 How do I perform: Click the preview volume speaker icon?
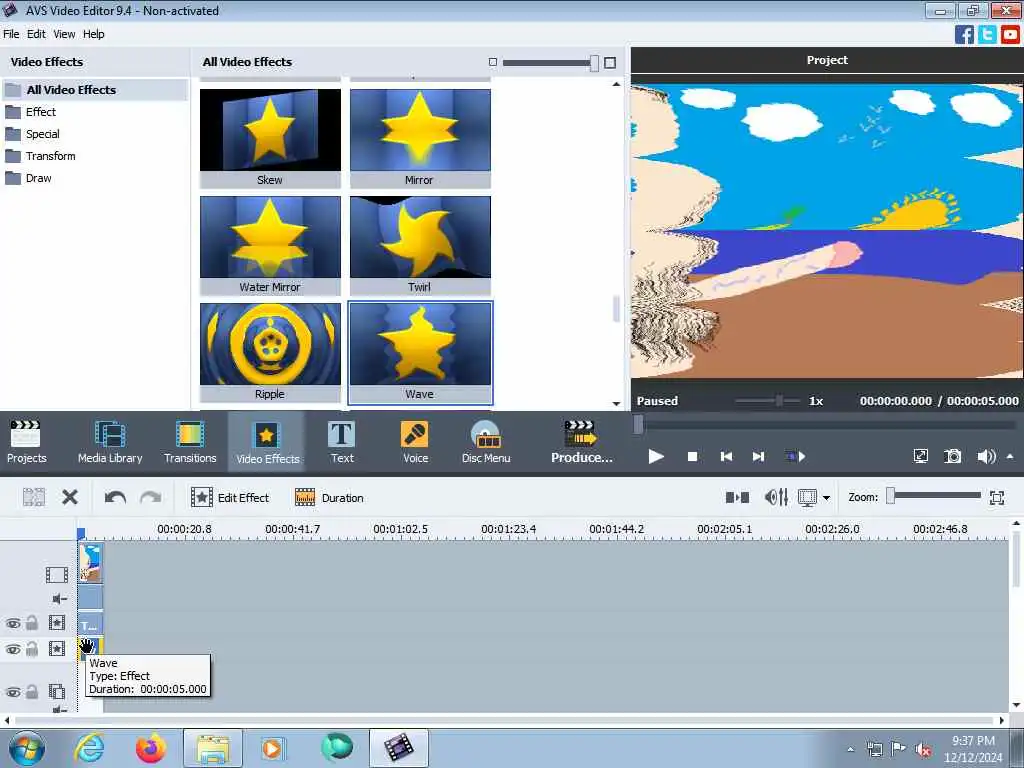coord(986,456)
